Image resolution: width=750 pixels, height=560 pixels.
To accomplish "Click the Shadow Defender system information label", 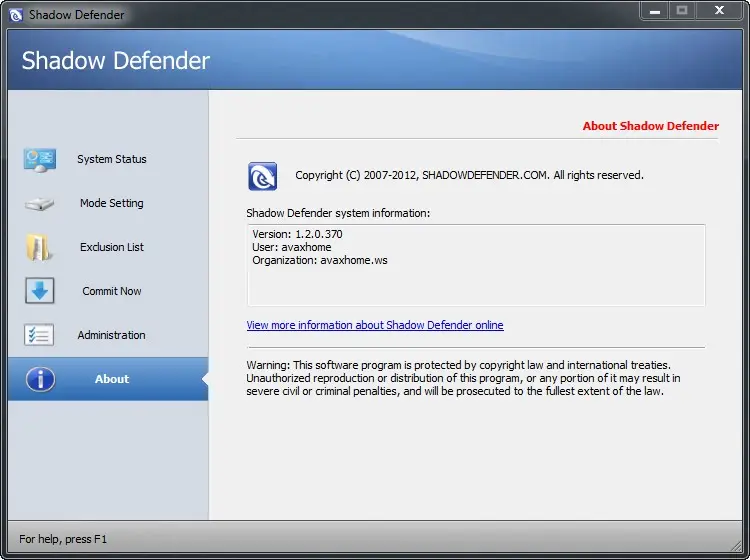I will point(338,213).
